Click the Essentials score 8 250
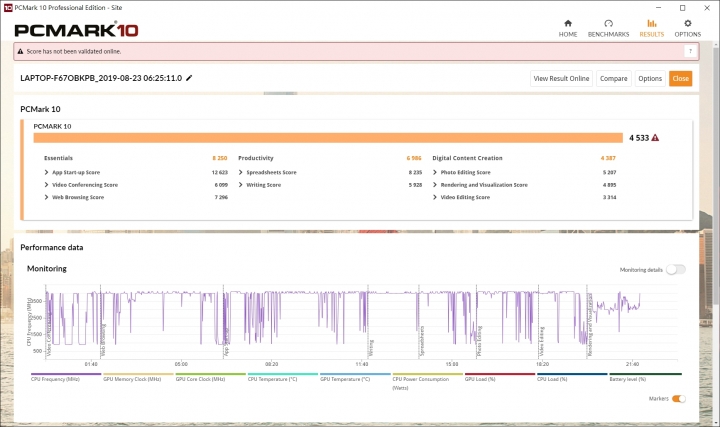 [x=219, y=158]
